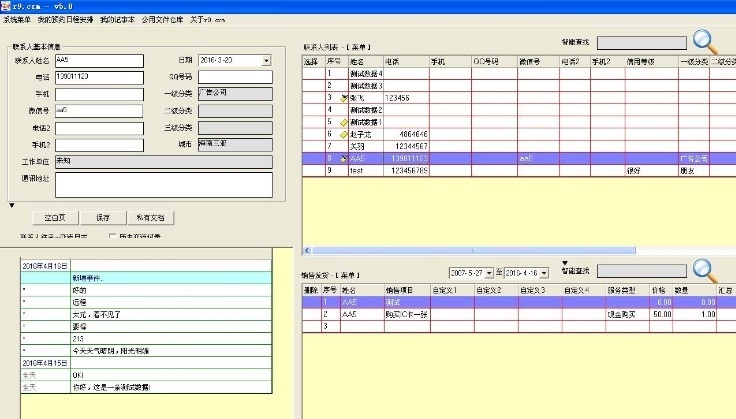This screenshot has height=419, width=736.
Task: Click the 私有文档 button
Action: click(x=151, y=217)
